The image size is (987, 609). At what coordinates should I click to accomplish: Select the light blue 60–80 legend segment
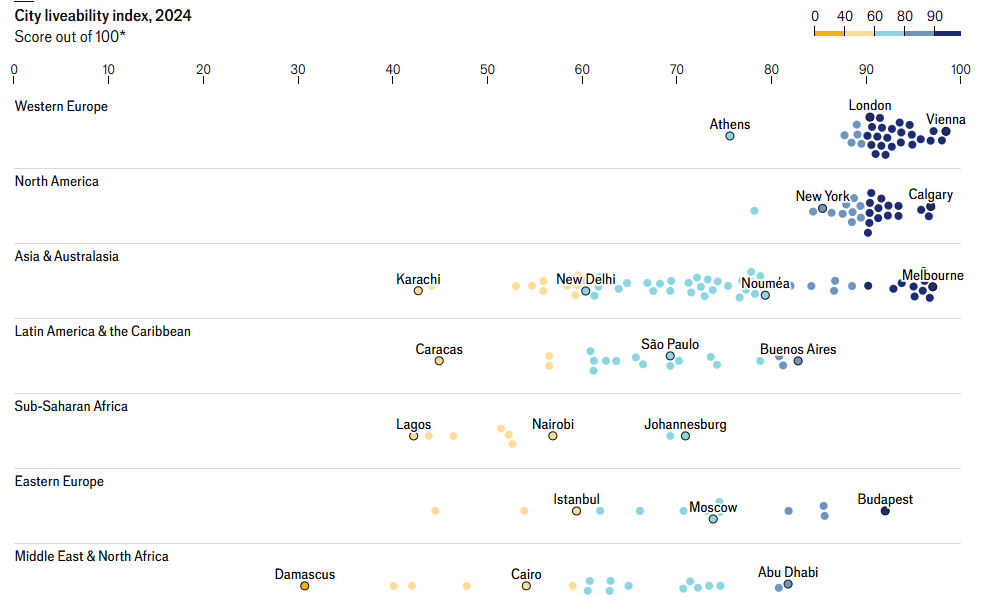(x=889, y=33)
